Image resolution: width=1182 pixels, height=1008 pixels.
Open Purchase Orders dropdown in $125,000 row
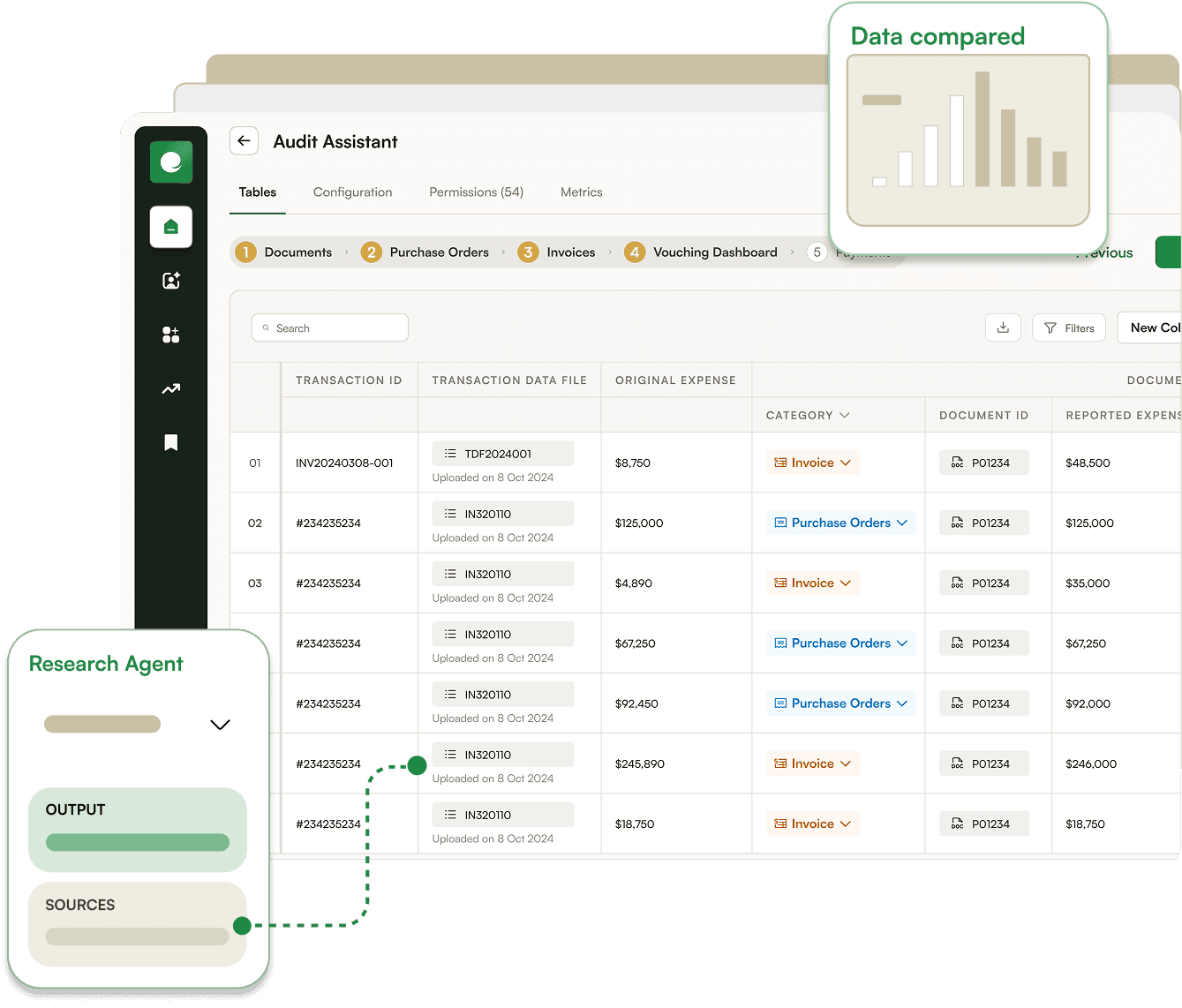click(840, 523)
